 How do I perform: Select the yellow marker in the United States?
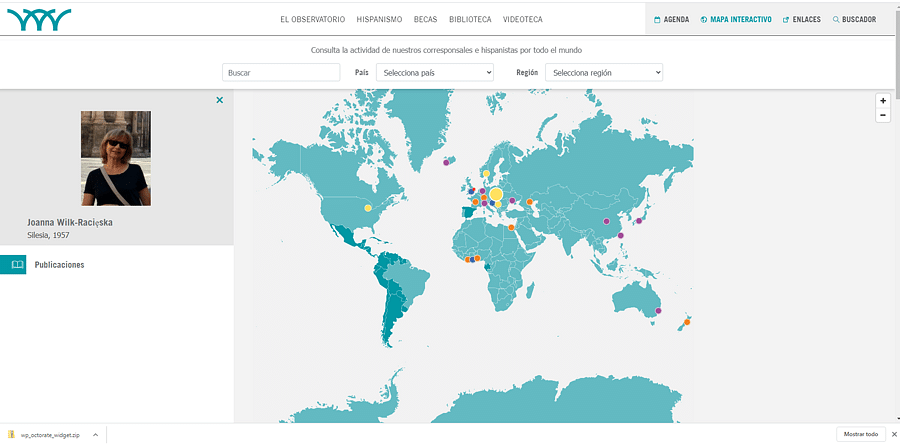(x=367, y=208)
